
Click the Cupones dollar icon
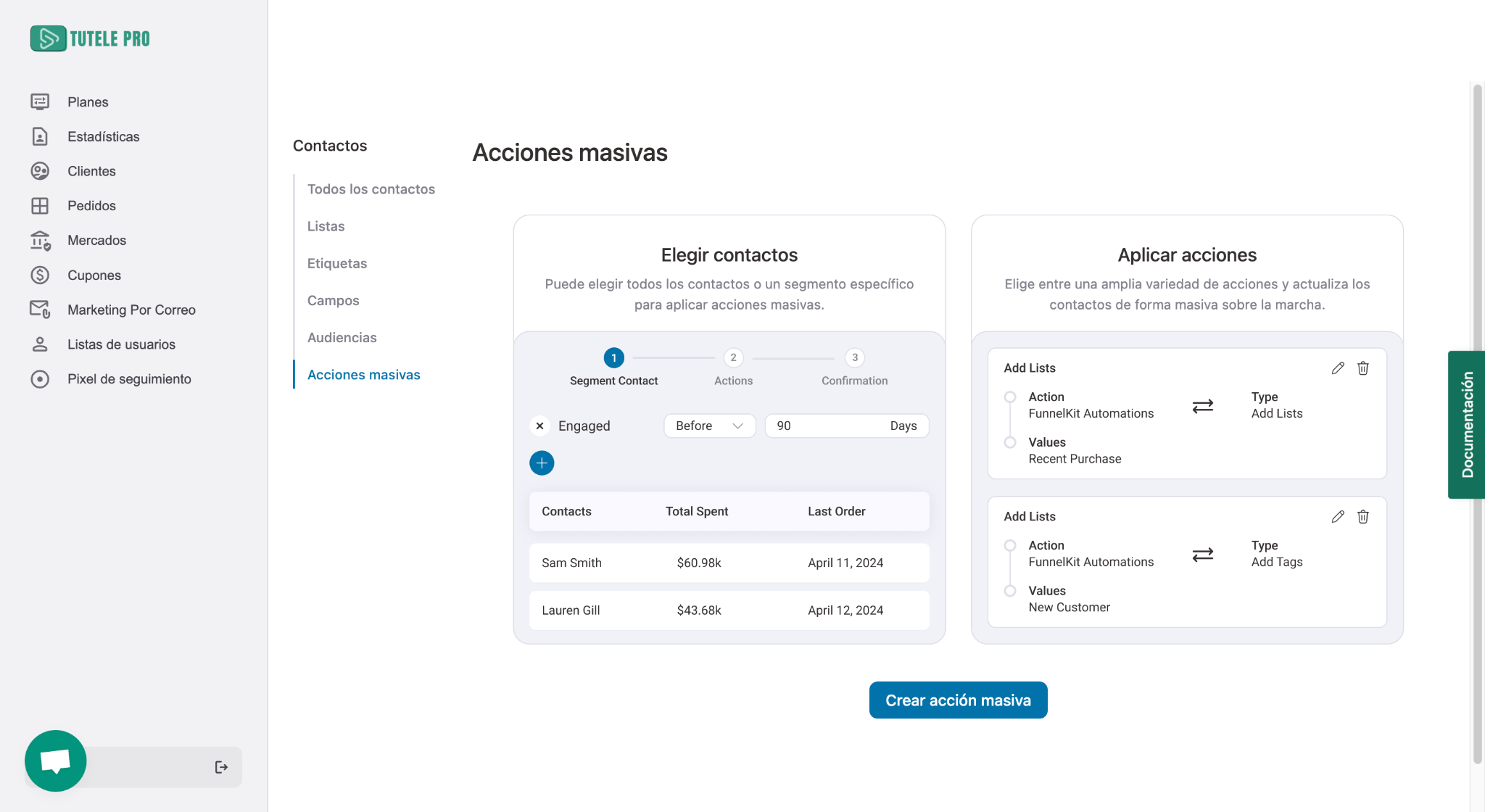(40, 275)
